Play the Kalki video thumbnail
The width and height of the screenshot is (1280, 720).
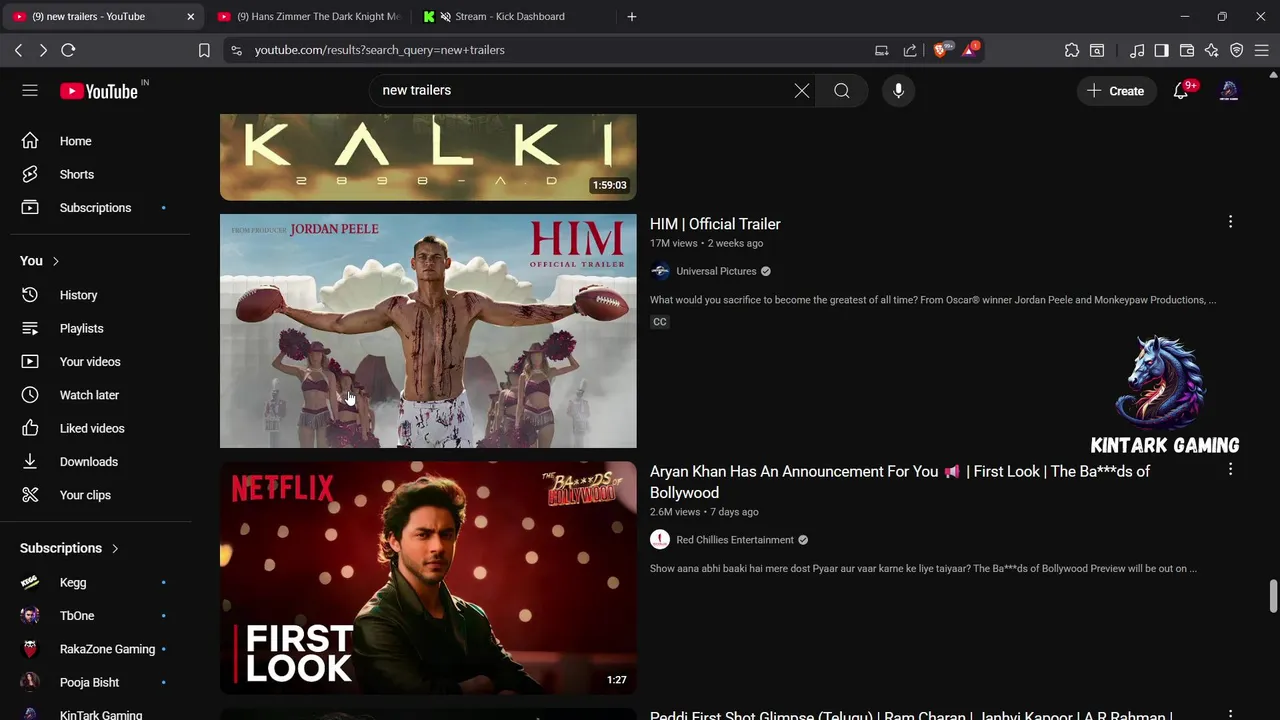click(x=428, y=157)
